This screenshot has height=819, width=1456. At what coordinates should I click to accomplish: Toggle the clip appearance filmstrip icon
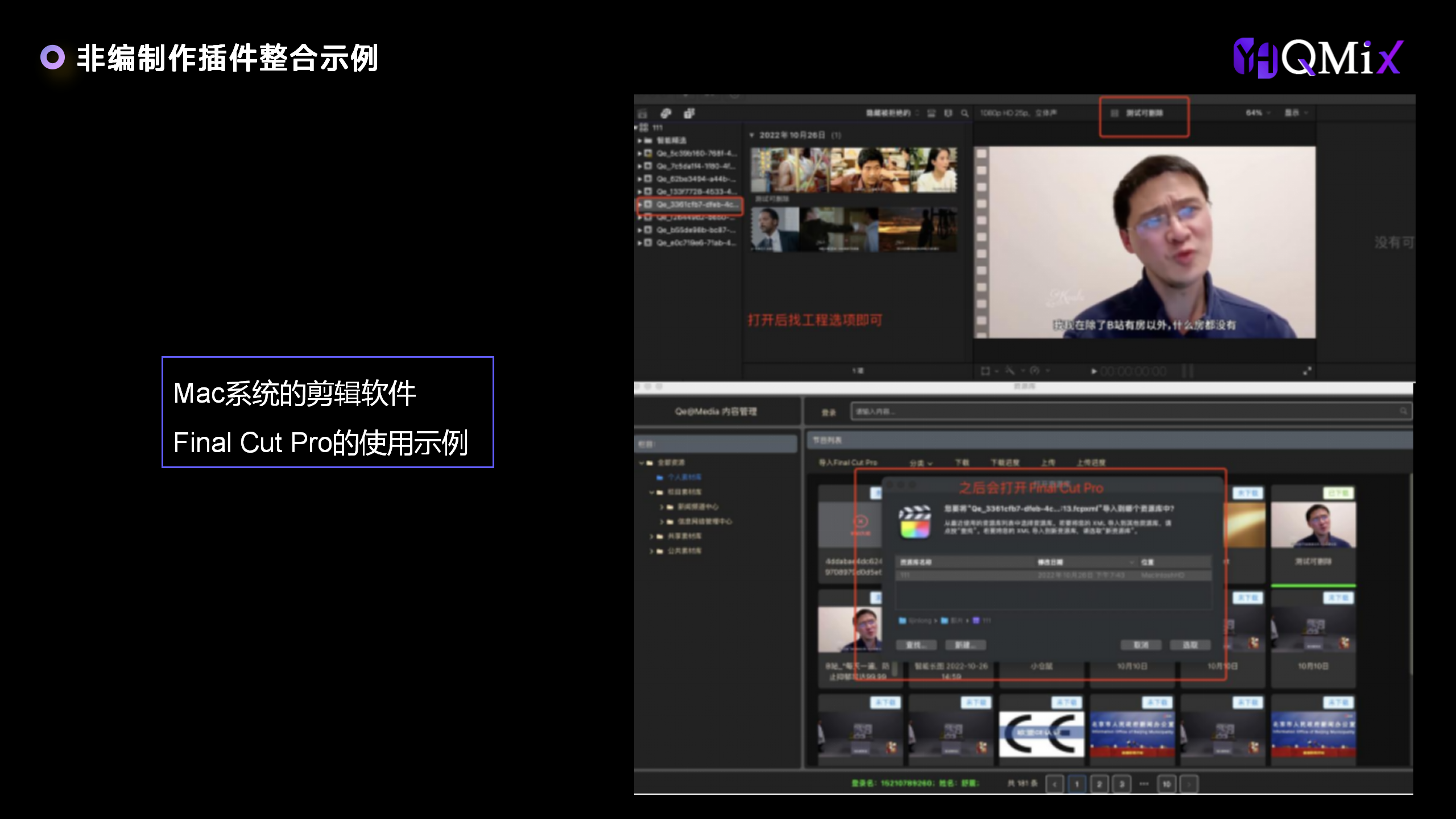pos(931,113)
